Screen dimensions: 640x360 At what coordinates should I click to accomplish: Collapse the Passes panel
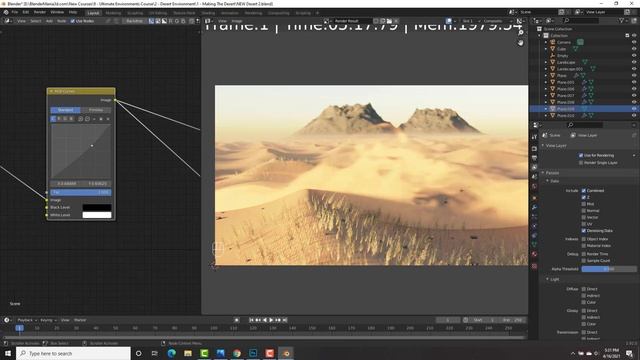click(x=543, y=173)
